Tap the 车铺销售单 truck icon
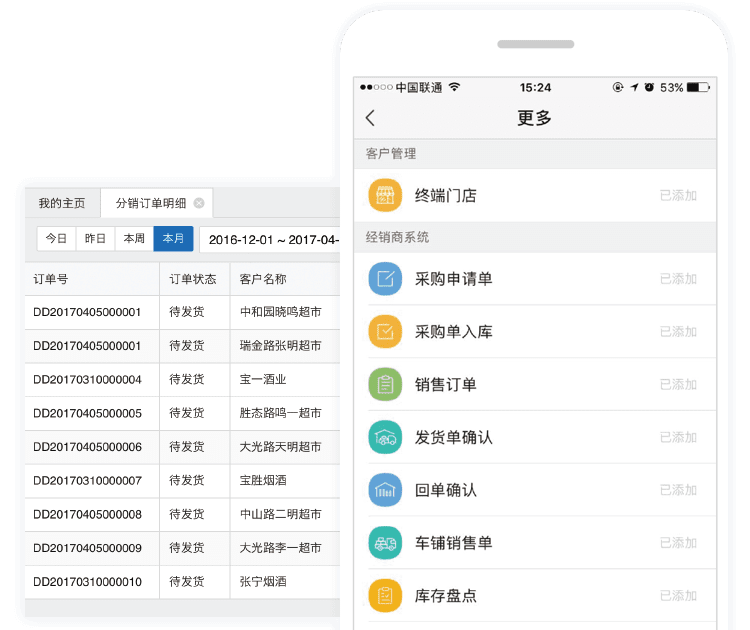The width and height of the screenshot is (750, 630). pos(385,544)
